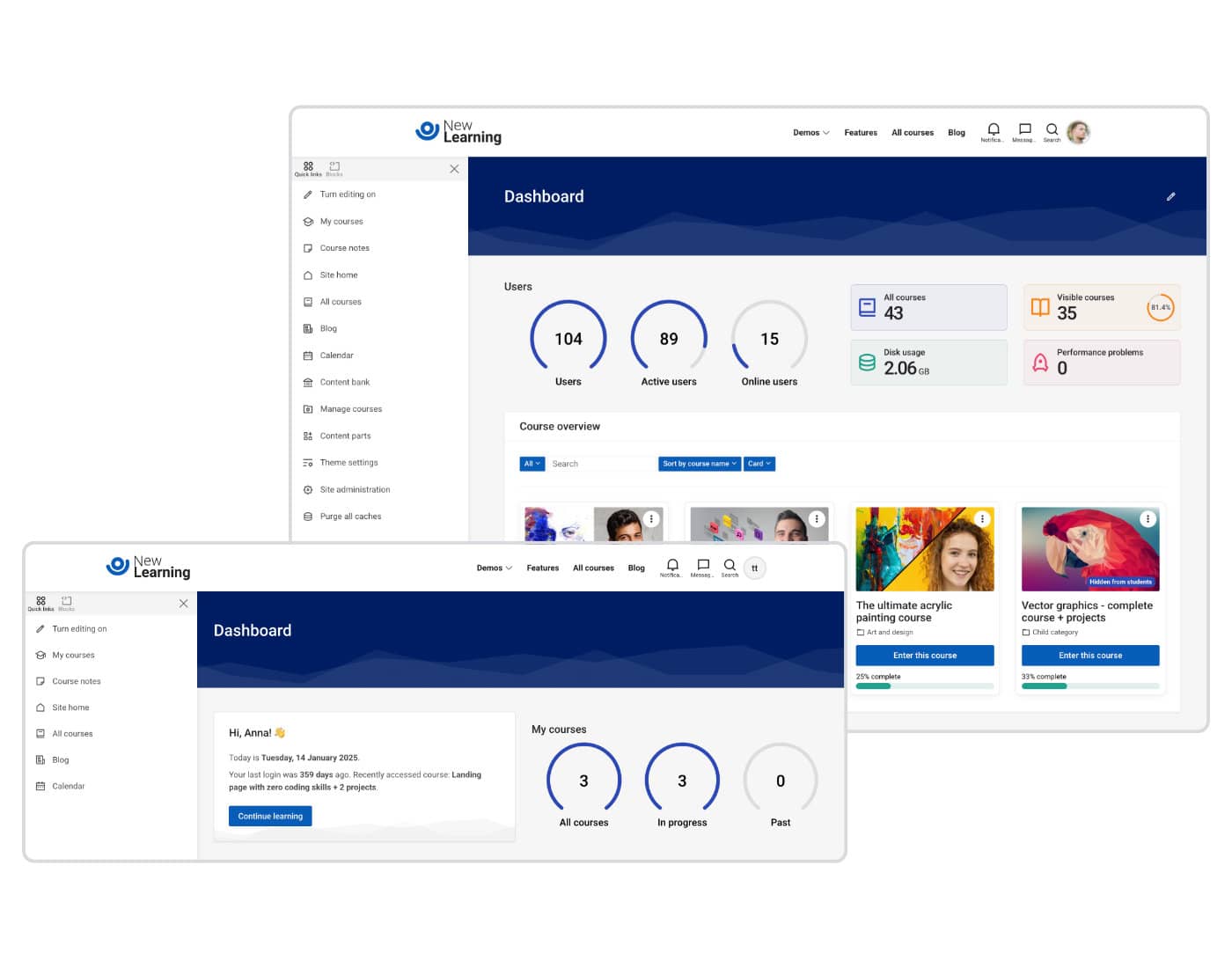Click the three-dot menu on acrylic painting card
This screenshot has width=1232, height=968.
pos(982,519)
